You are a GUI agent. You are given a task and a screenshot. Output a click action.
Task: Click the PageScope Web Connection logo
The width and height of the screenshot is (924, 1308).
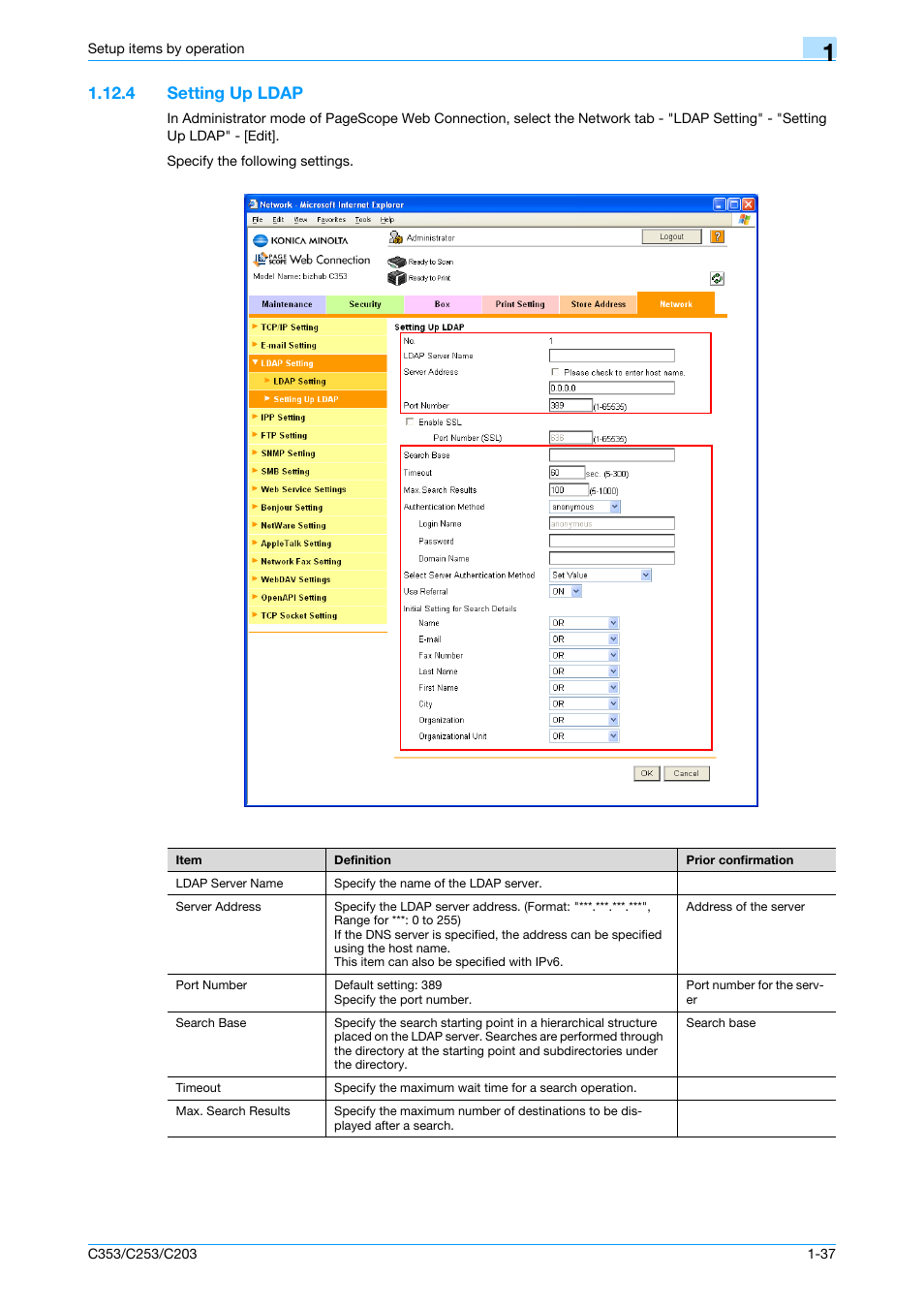pyautogui.click(x=312, y=260)
